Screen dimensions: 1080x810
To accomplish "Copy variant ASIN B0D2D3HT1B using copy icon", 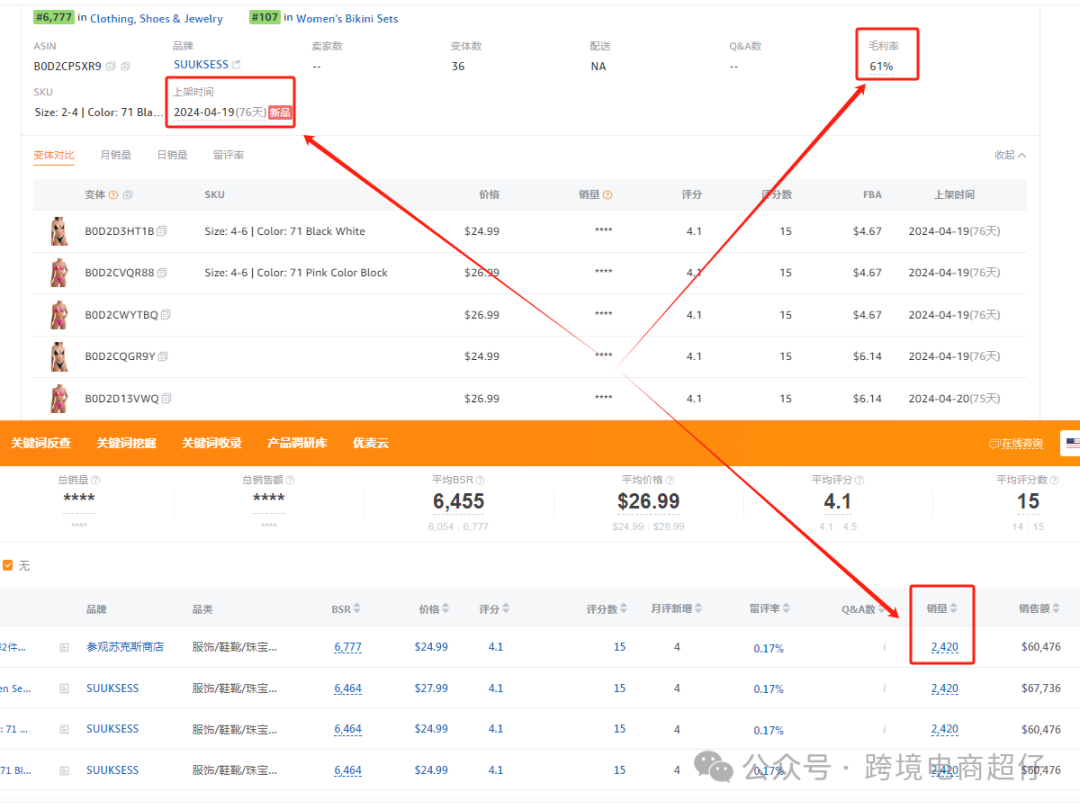I will pos(162,231).
